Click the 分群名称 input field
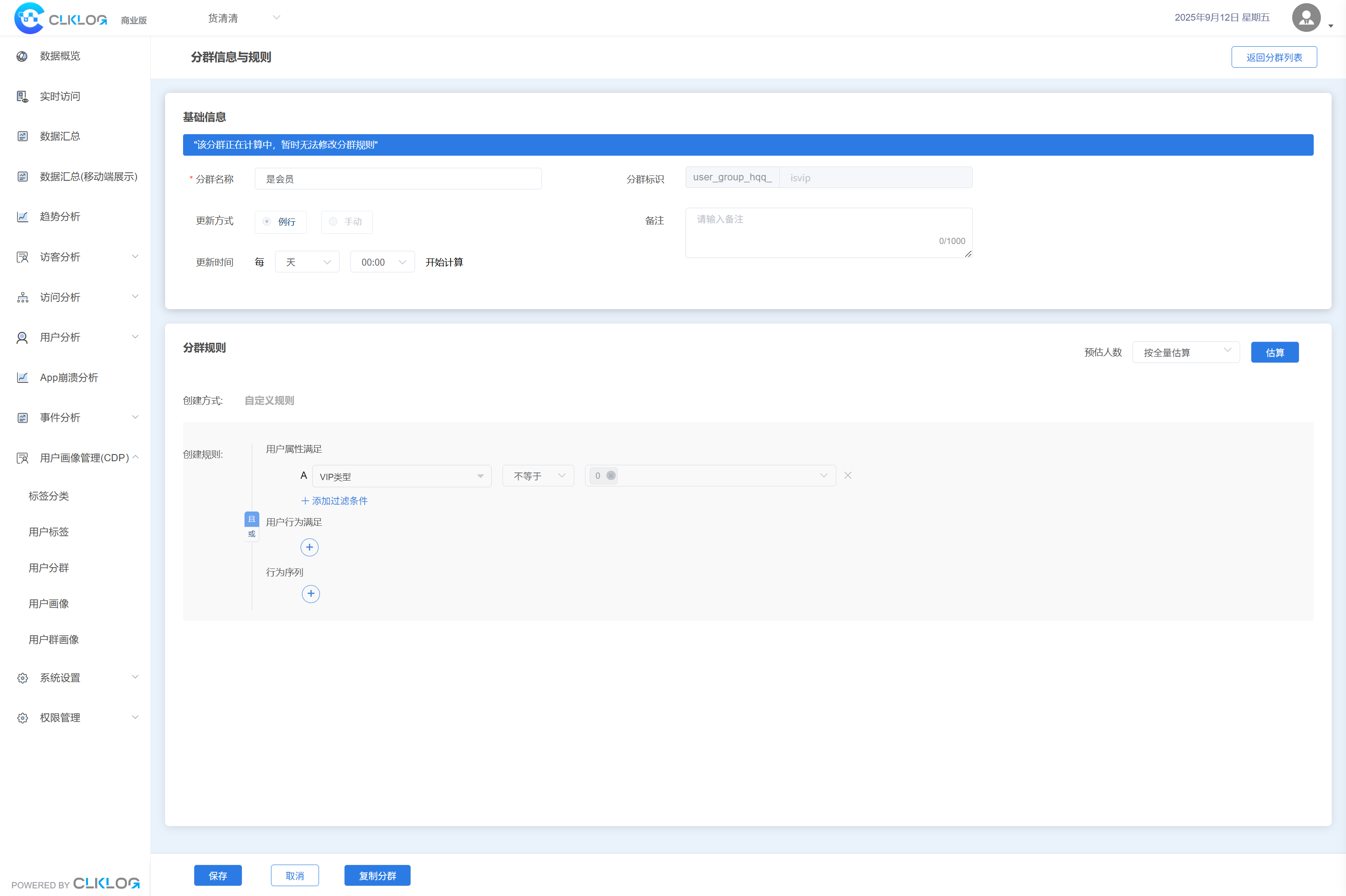Image resolution: width=1346 pixels, height=896 pixels. 398,179
